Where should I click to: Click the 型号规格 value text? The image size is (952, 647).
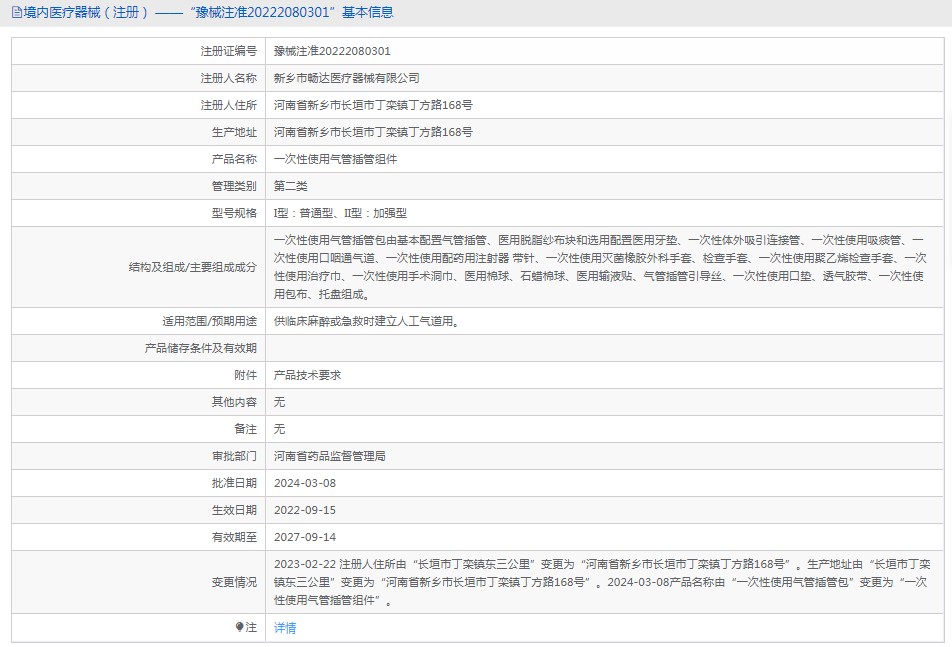(340, 212)
